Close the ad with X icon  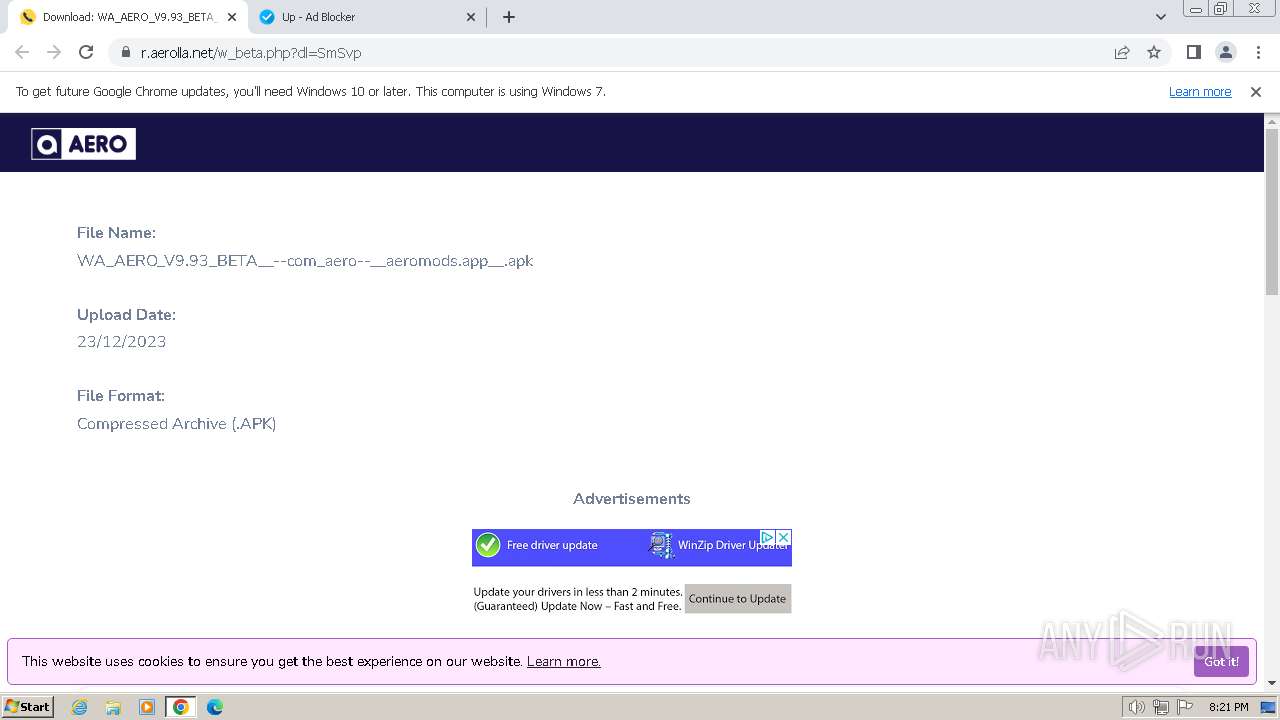[x=784, y=537]
